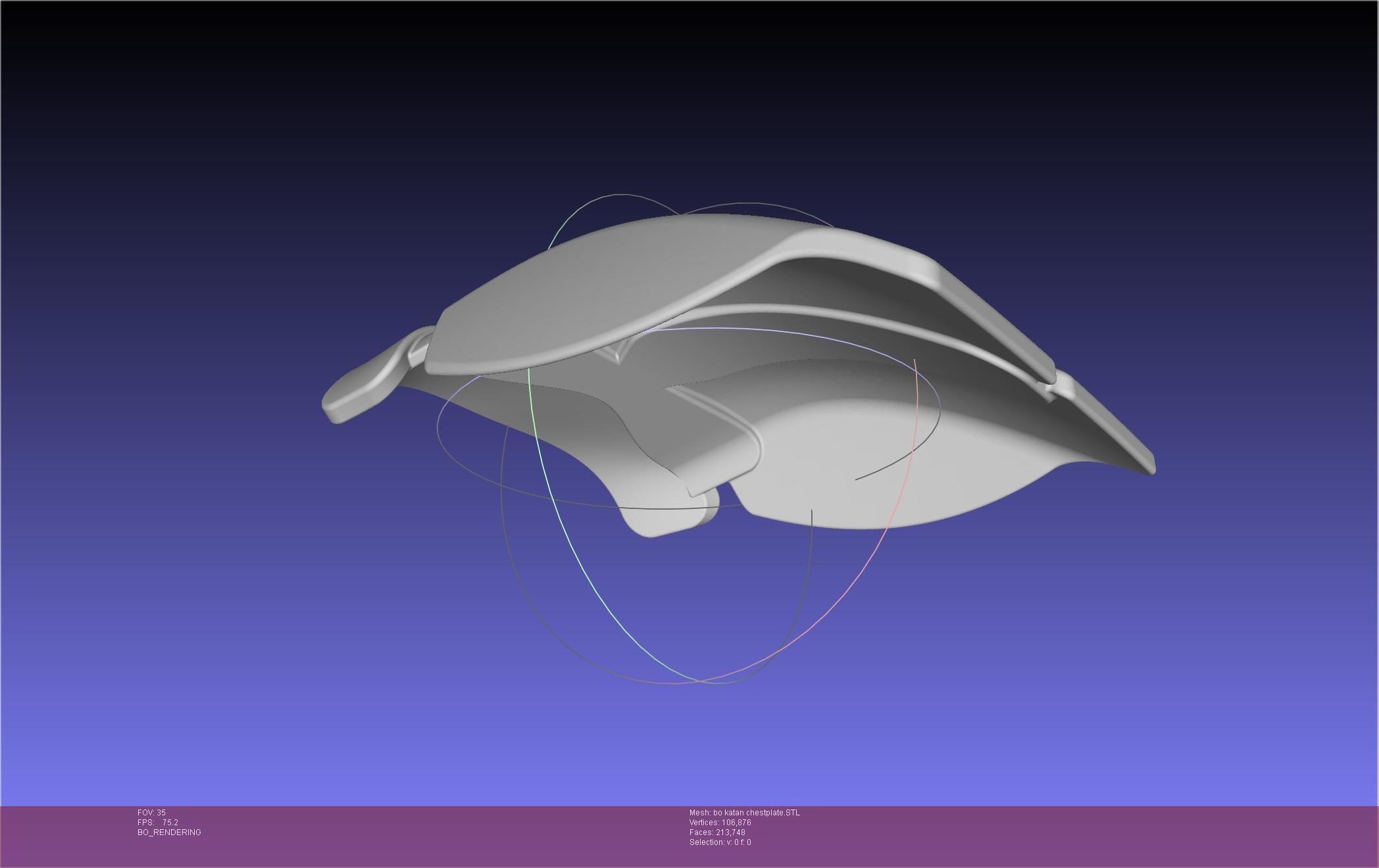
Task: Click the FOV: 35 readout
Action: click(x=151, y=813)
